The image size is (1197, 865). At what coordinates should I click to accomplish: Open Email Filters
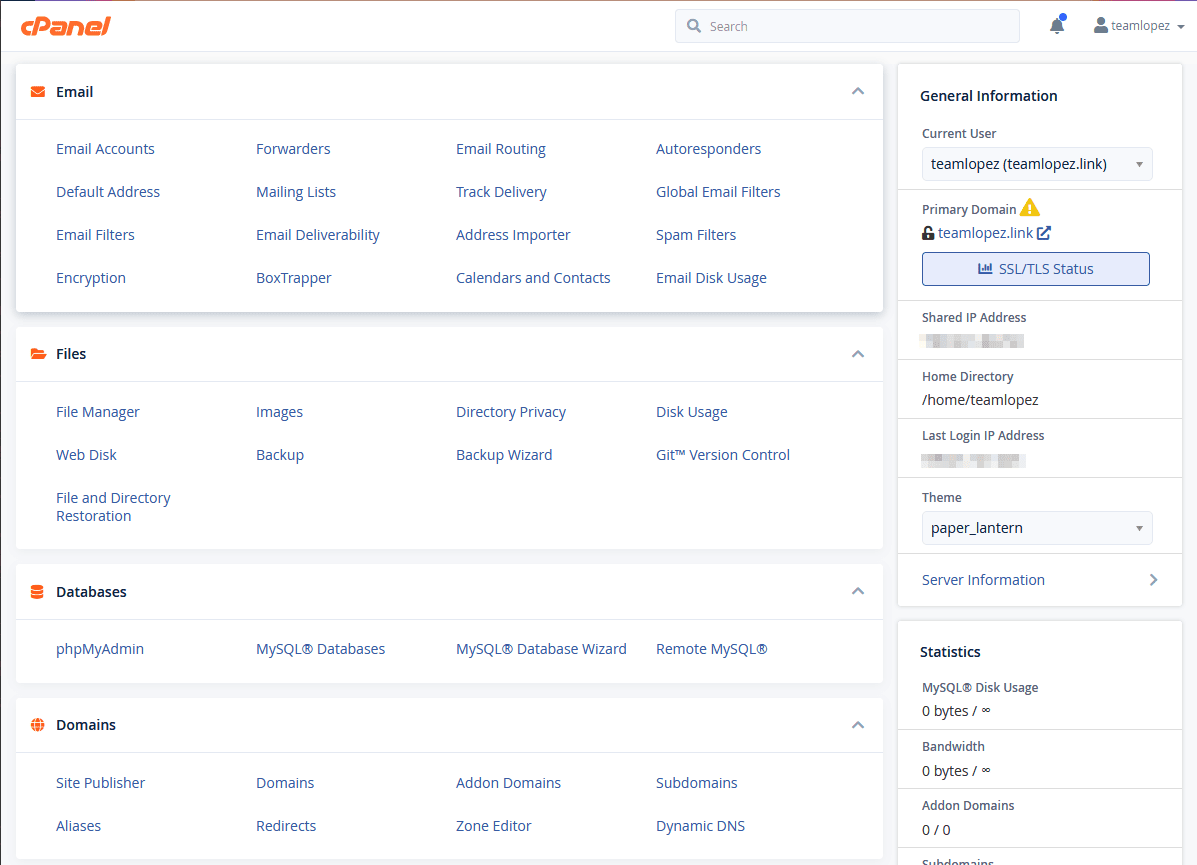(95, 235)
